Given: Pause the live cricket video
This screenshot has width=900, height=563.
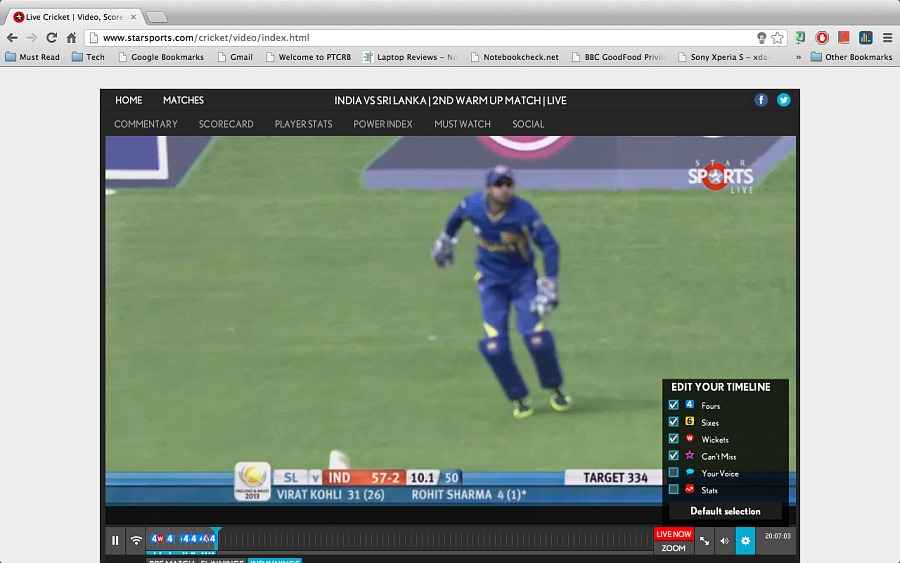Looking at the screenshot, I should pyautogui.click(x=115, y=540).
